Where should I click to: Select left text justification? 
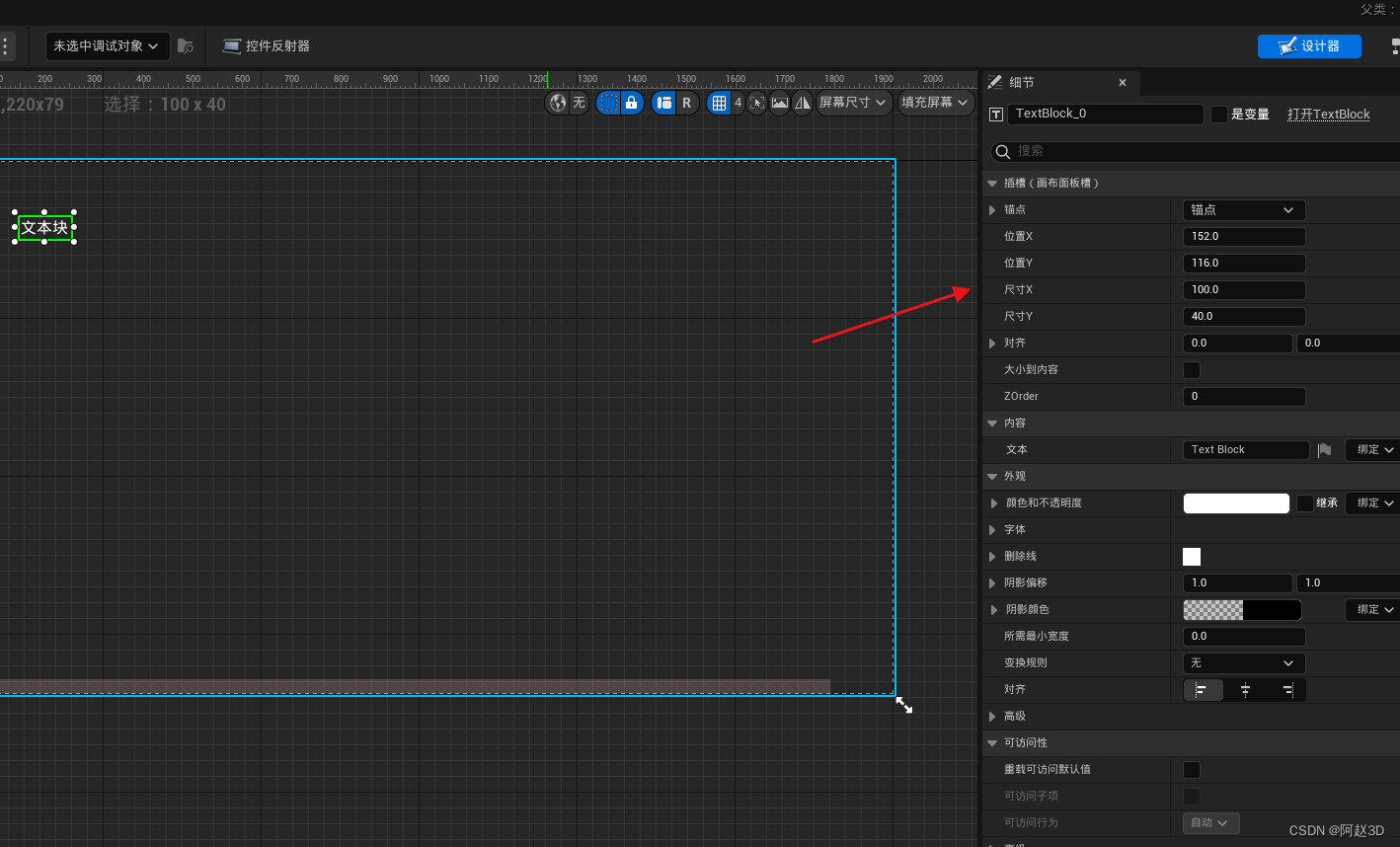(x=1203, y=690)
